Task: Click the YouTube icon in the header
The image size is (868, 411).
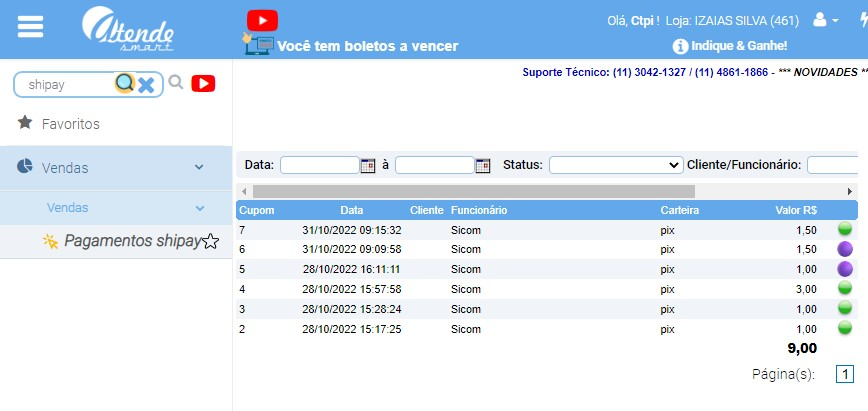Action: [262, 20]
